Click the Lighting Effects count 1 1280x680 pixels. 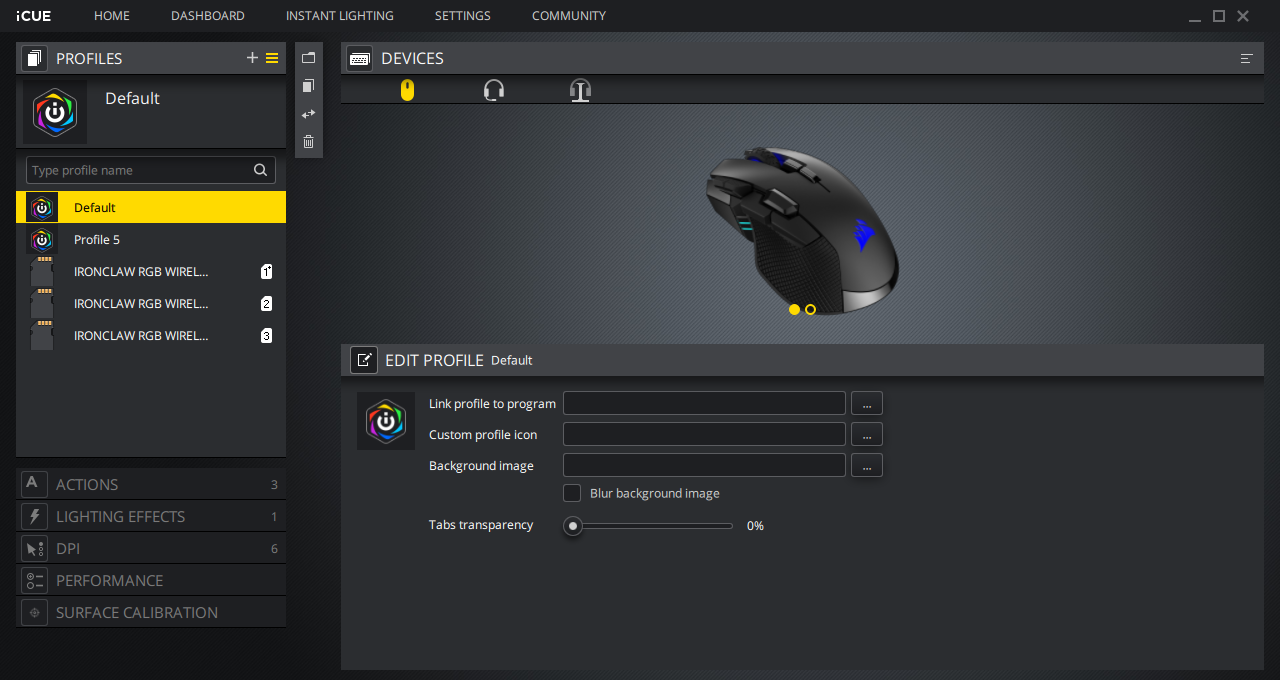[274, 517]
